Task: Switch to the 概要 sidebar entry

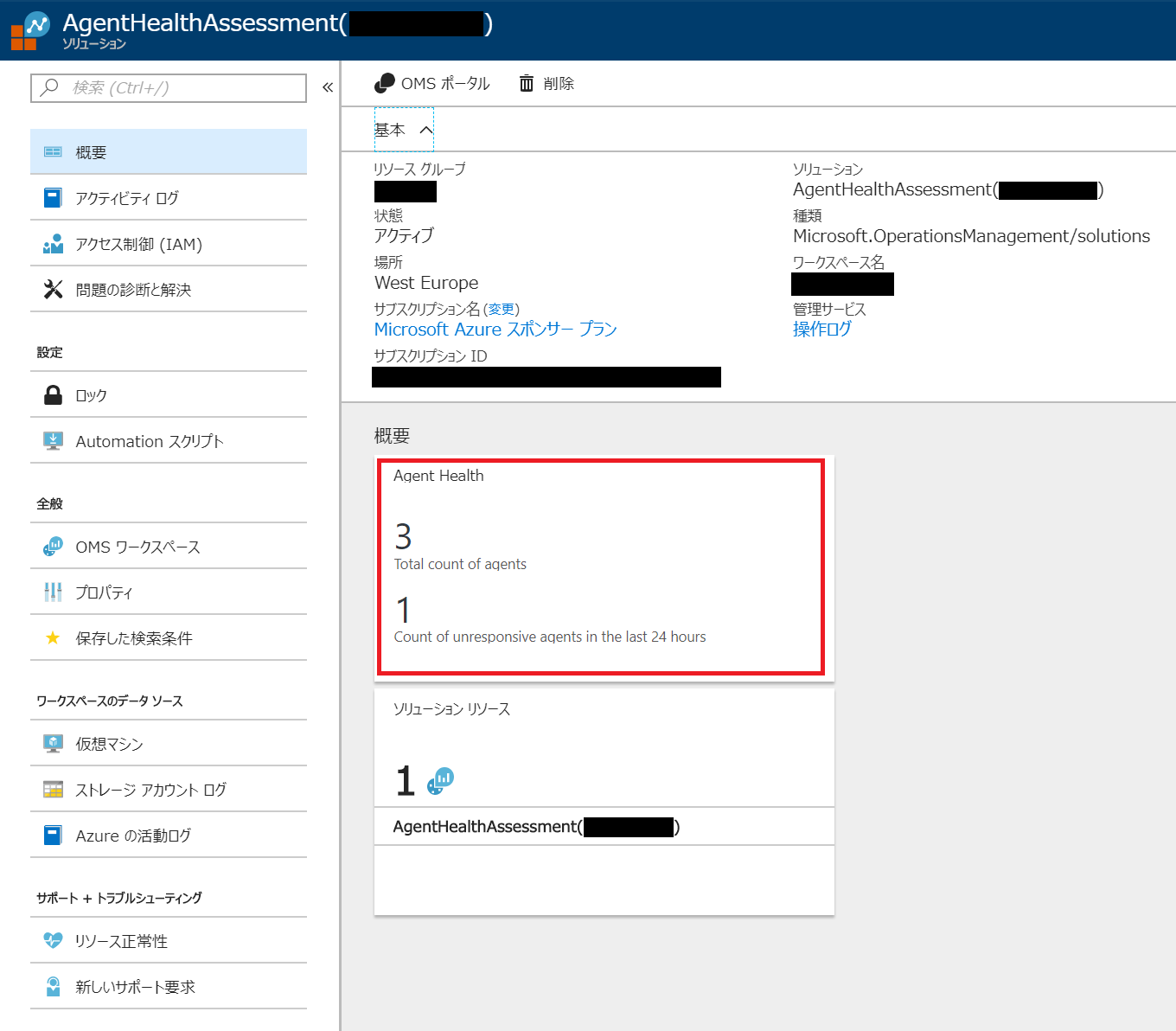Action: 90,151
